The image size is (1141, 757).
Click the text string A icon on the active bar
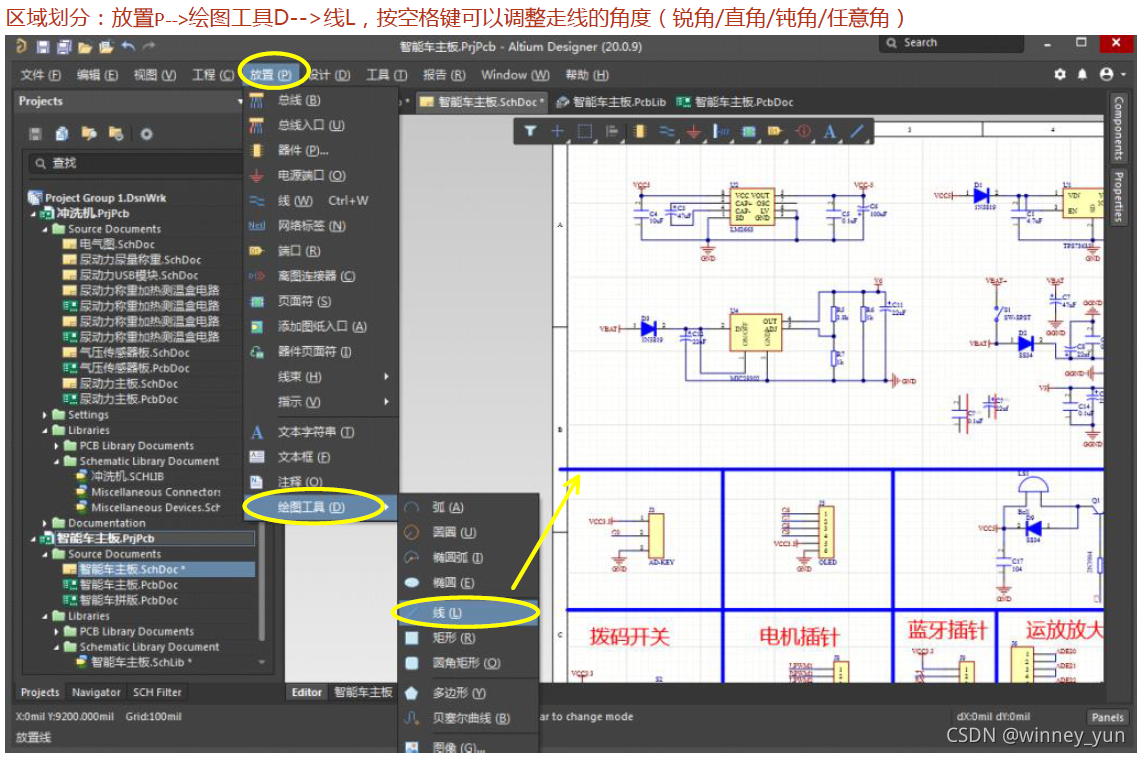830,132
